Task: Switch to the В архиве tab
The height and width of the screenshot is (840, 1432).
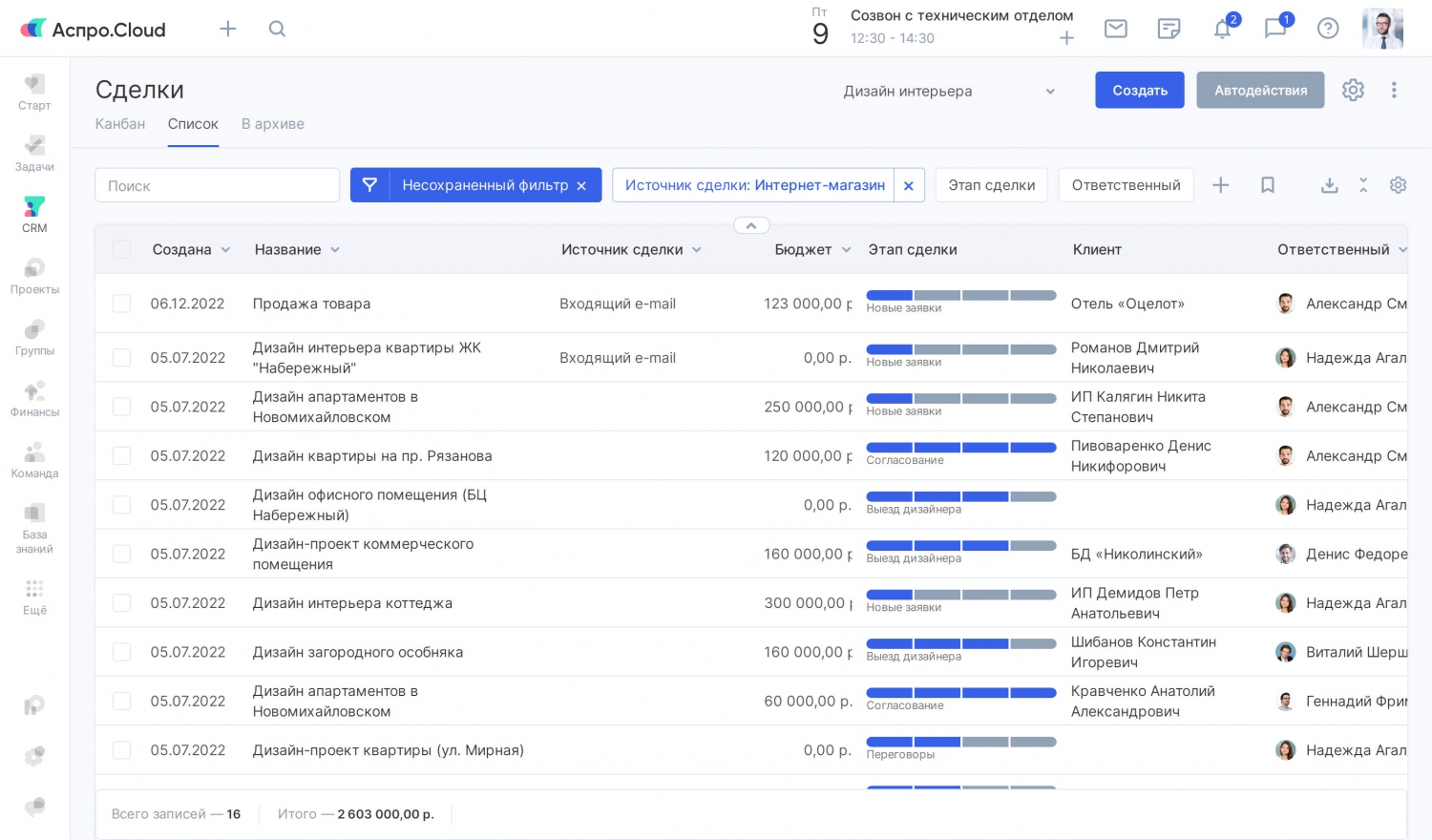Action: (x=273, y=124)
